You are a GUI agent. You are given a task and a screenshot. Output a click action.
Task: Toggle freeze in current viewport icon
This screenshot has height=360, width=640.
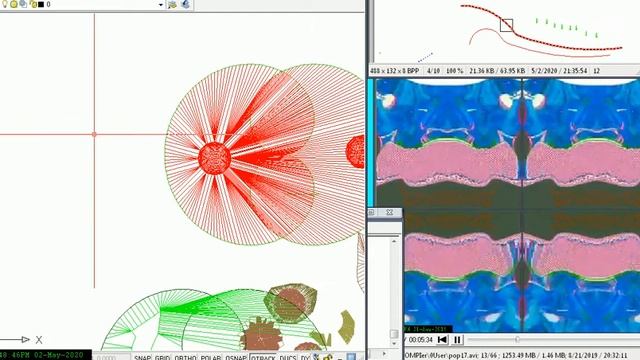23,4
